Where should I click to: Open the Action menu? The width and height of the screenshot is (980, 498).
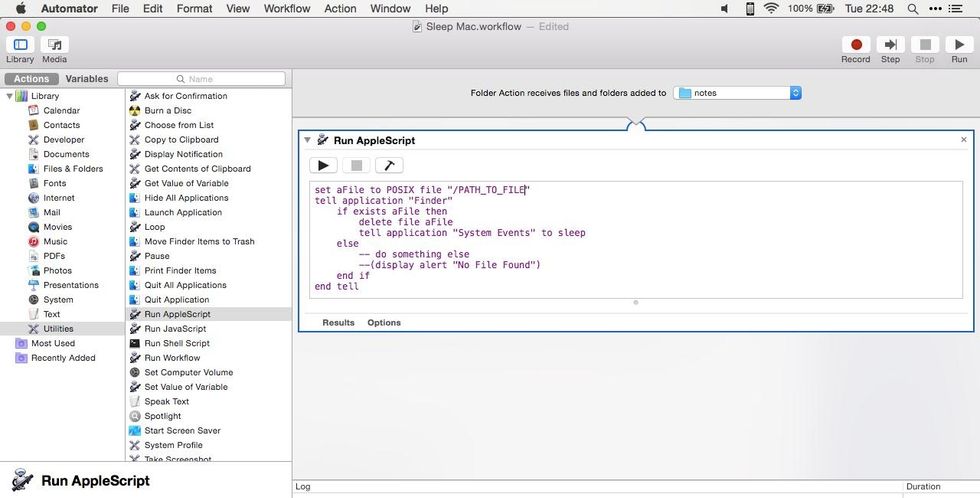340,9
